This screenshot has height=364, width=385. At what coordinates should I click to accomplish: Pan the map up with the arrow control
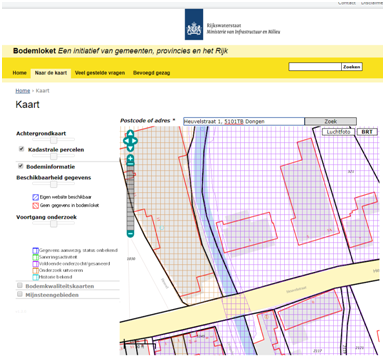click(x=130, y=134)
